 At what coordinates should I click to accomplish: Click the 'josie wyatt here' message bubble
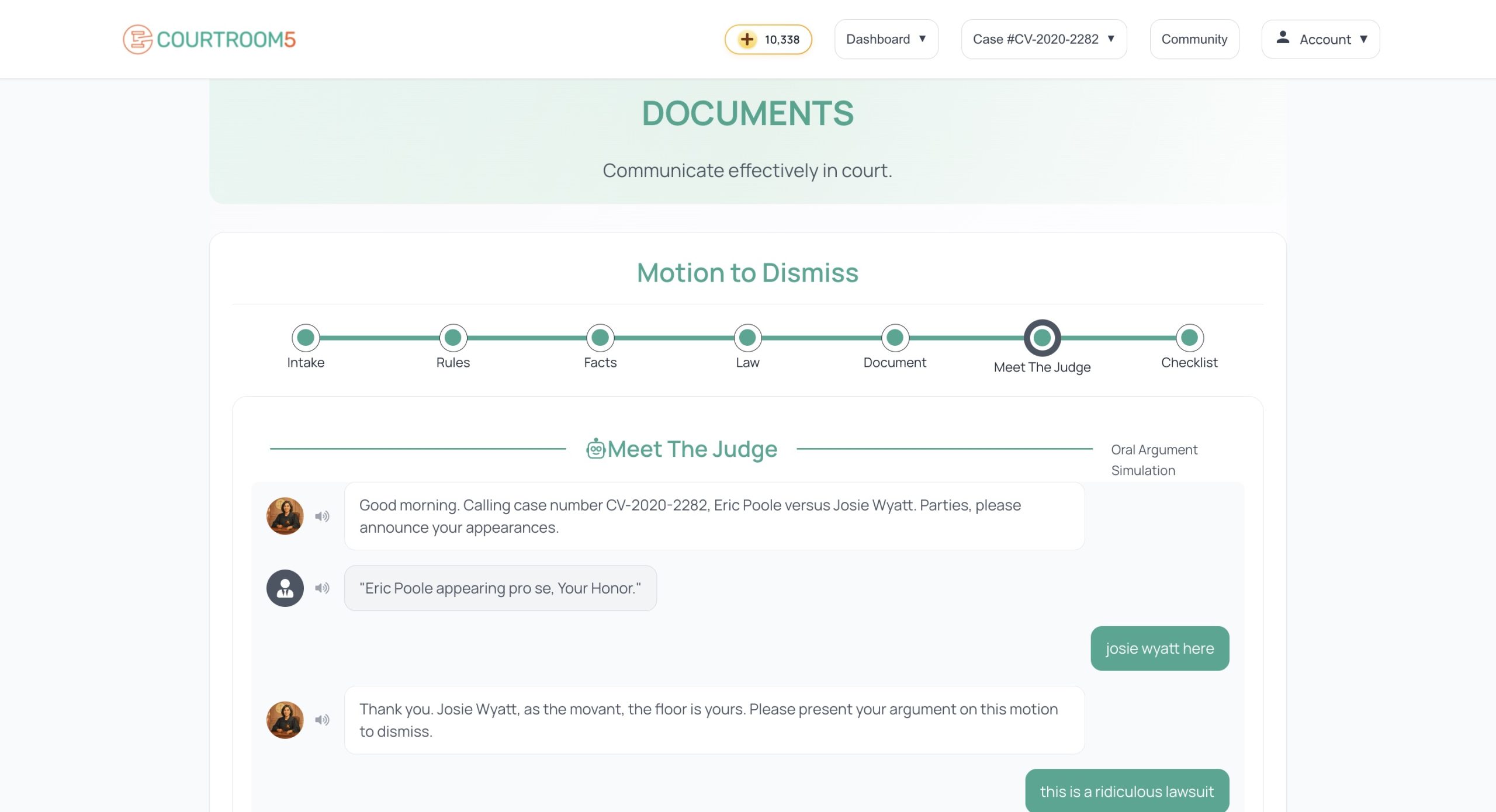[x=1159, y=648]
